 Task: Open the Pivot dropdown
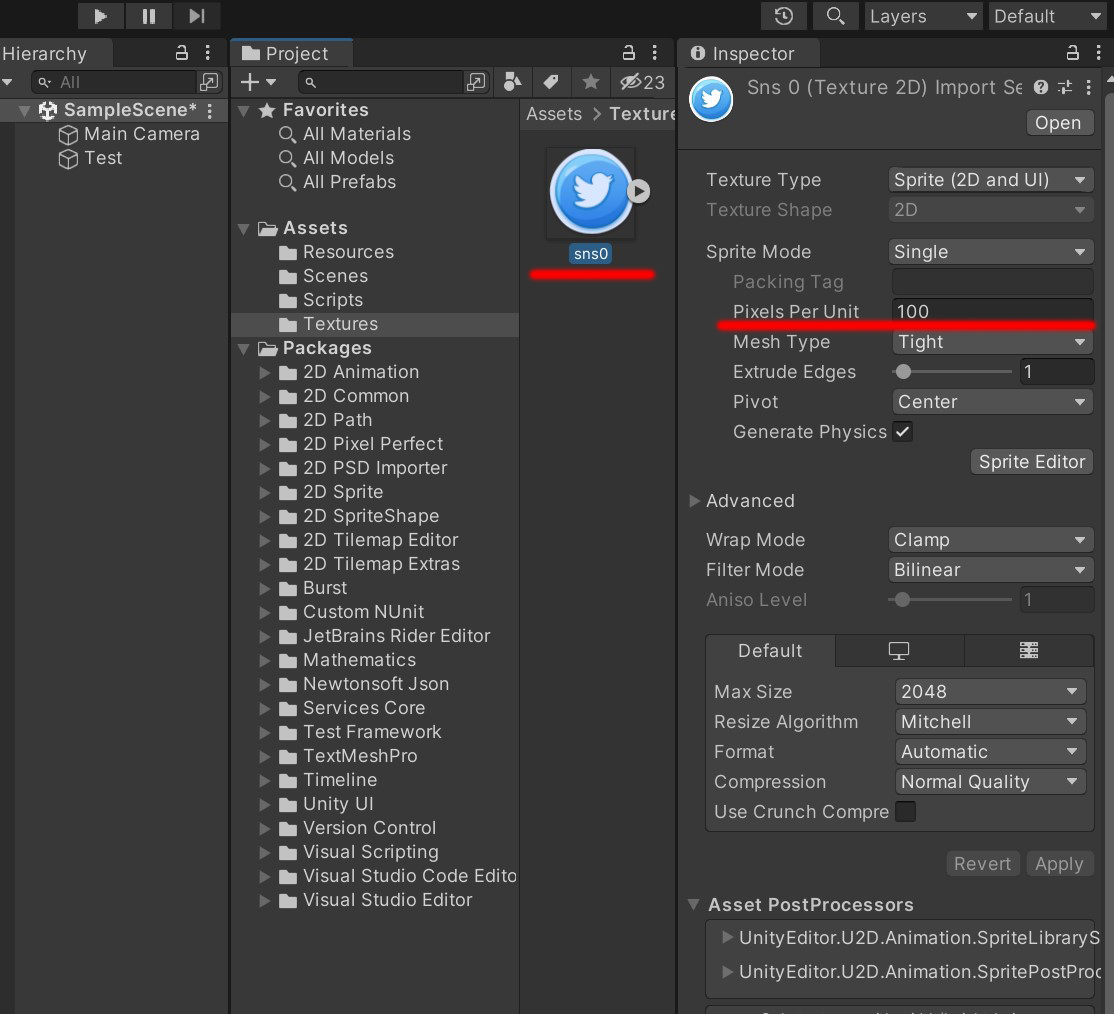pos(992,402)
